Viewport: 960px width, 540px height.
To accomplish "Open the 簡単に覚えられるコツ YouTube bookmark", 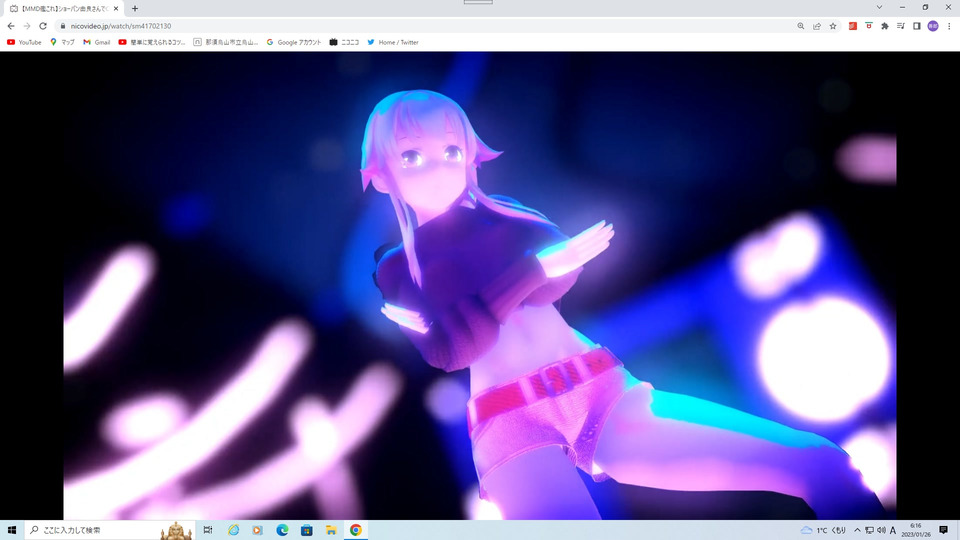I will pyautogui.click(x=152, y=42).
